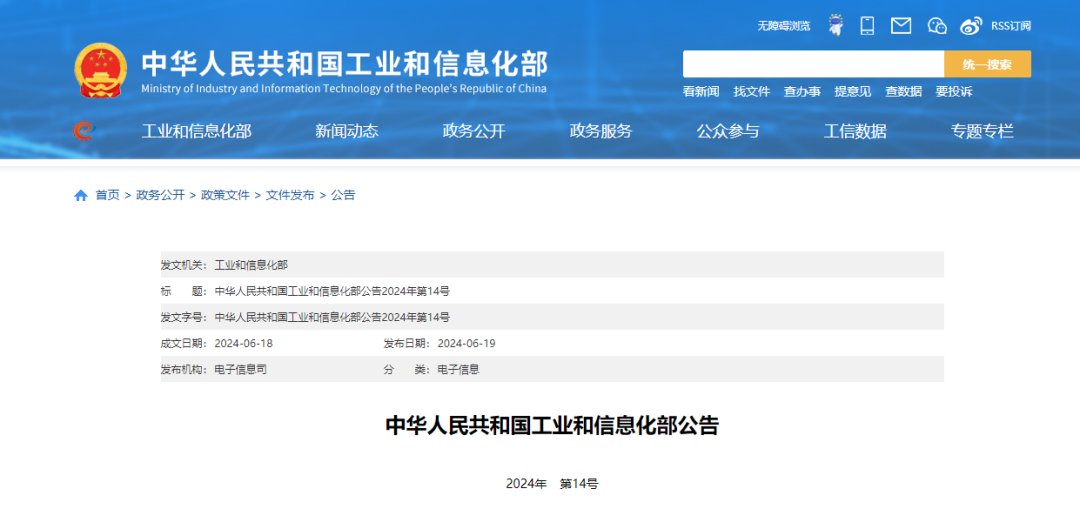
Task: Open the 工业和信息化部 navigation menu
Action: coord(196,131)
